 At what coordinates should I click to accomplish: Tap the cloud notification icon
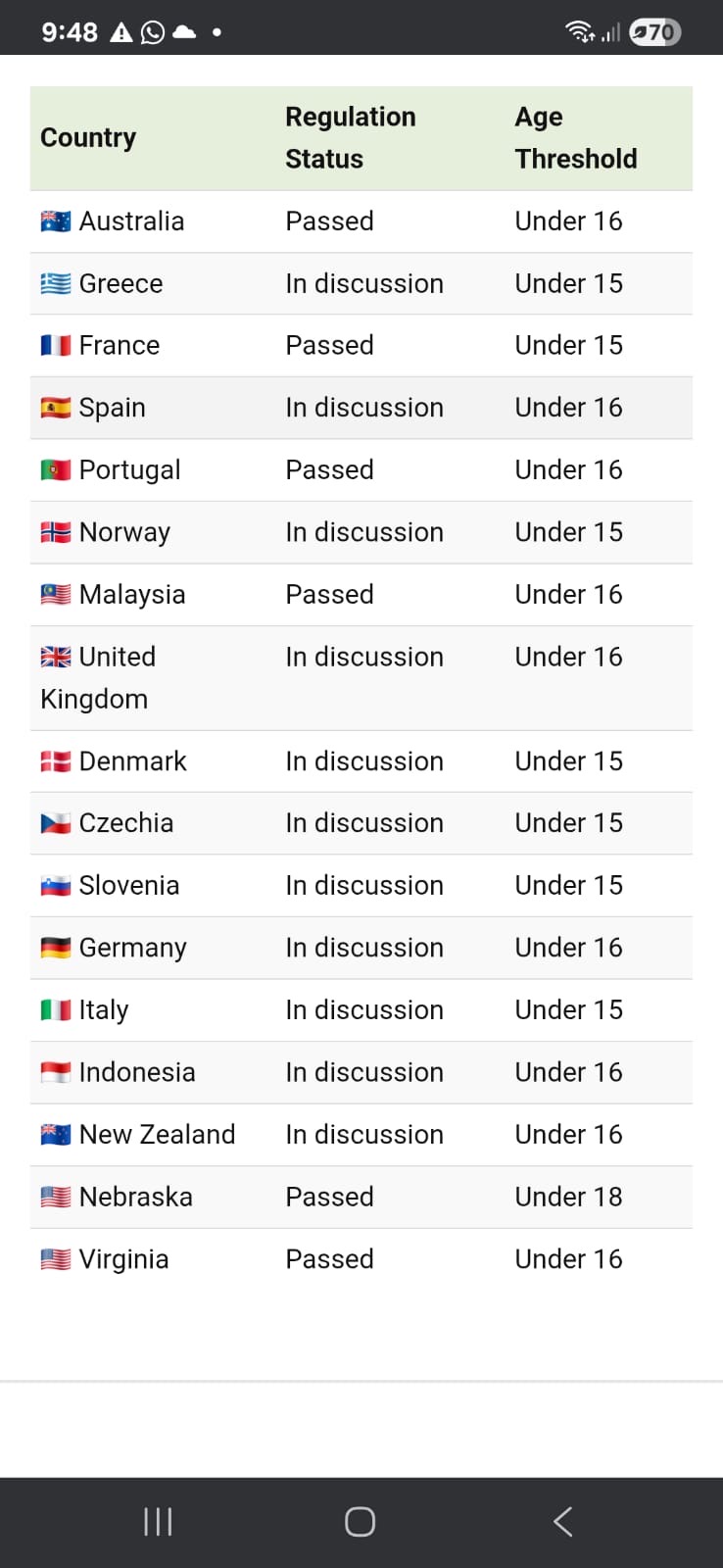coord(184,32)
